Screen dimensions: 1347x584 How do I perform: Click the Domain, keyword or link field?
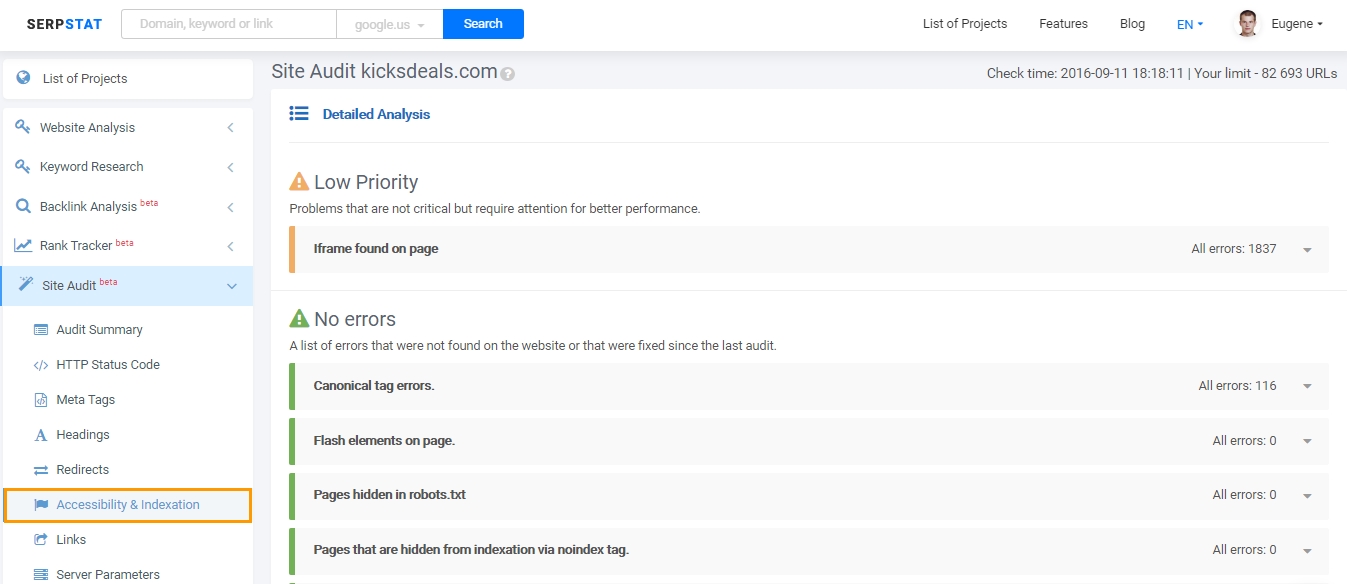229,24
